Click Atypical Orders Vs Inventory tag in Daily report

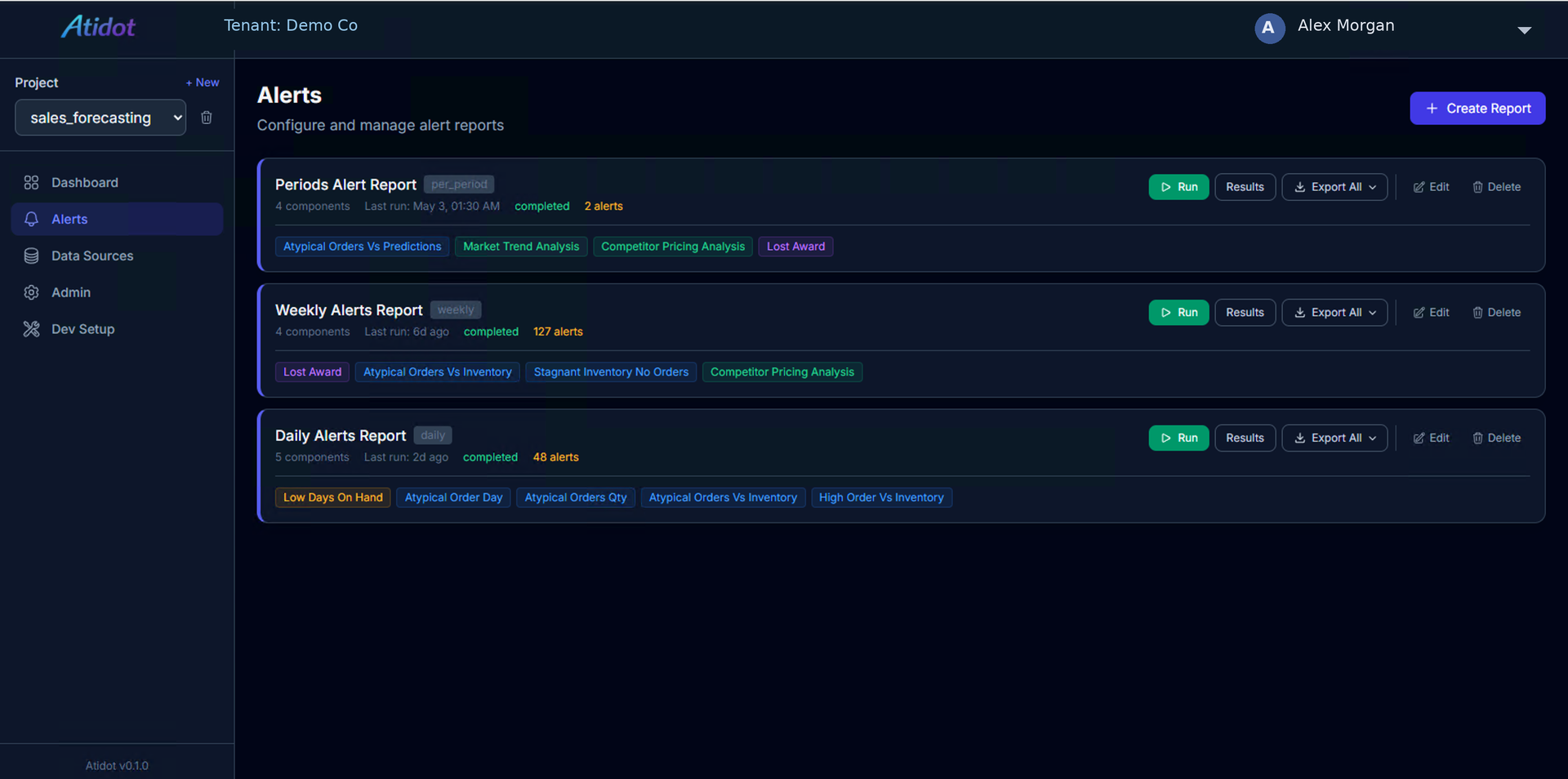(x=723, y=498)
